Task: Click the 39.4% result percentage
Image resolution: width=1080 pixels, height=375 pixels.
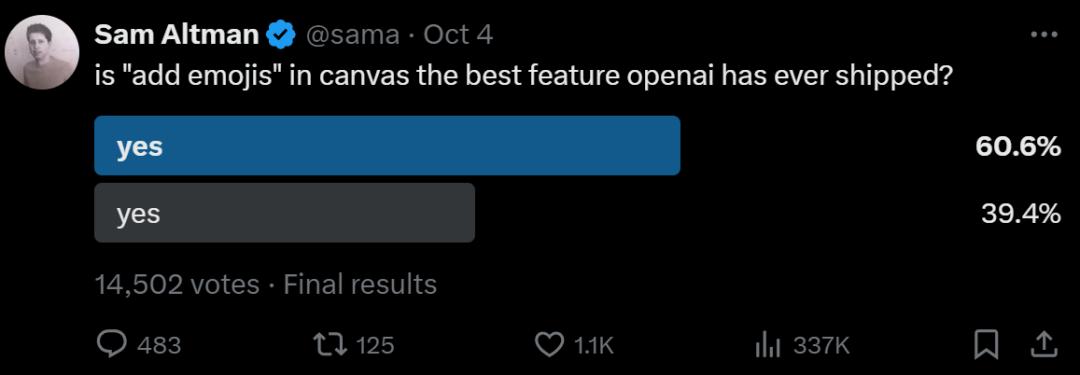Action: pyautogui.click(x=1020, y=214)
